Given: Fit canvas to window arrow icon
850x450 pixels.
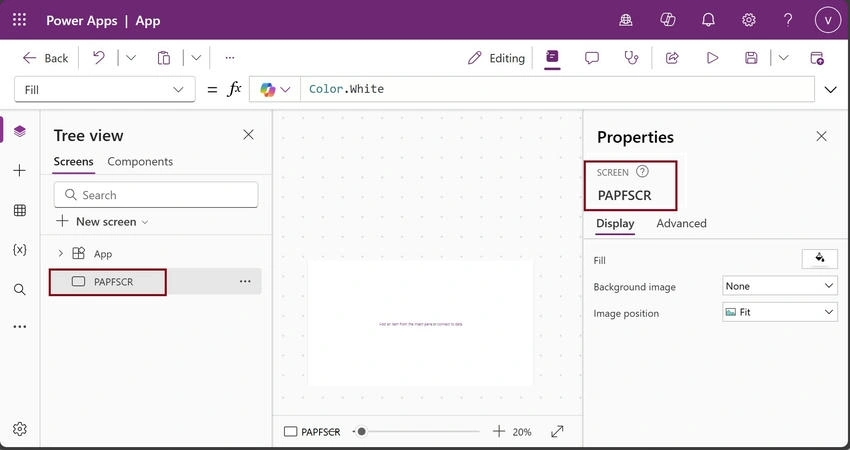Looking at the screenshot, I should [x=557, y=432].
